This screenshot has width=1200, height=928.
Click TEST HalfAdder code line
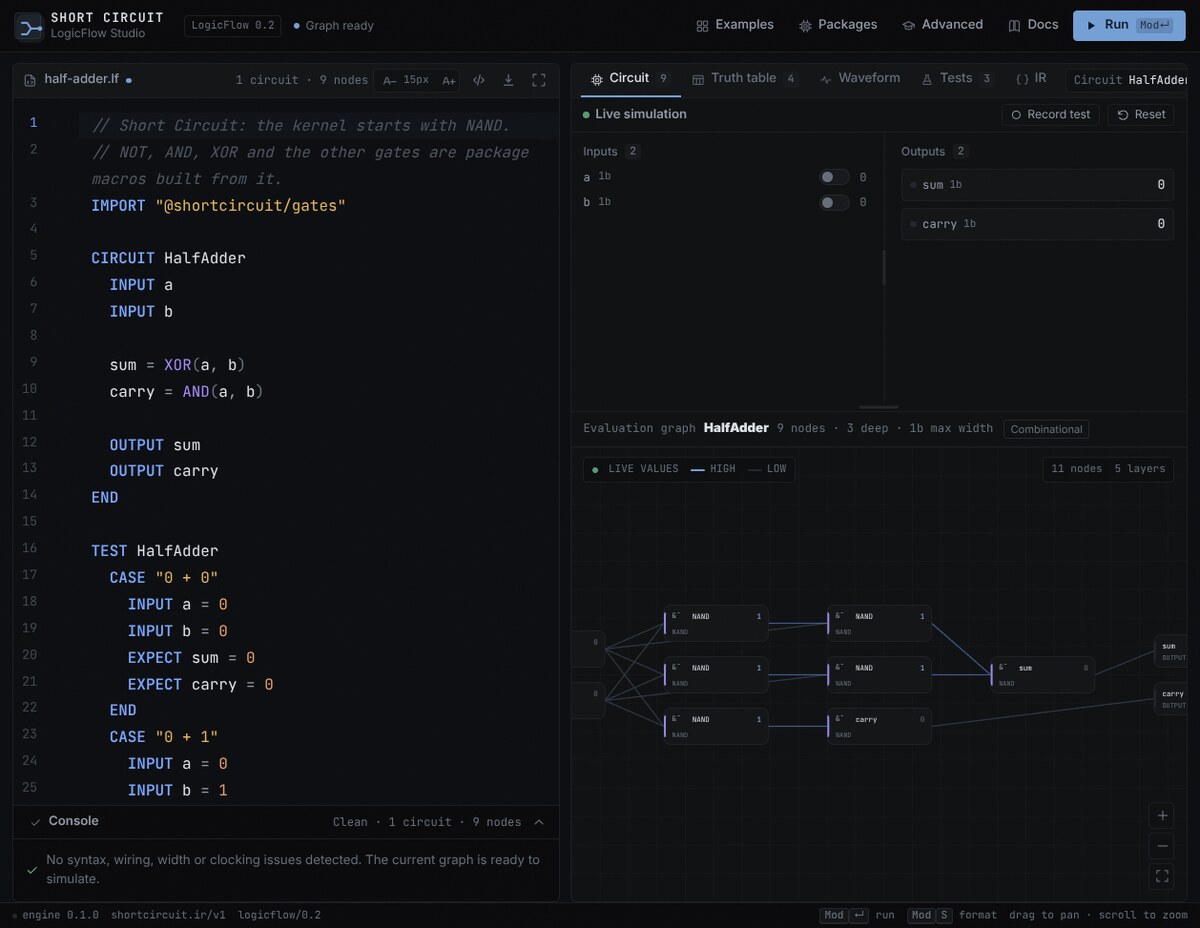[x=154, y=551]
